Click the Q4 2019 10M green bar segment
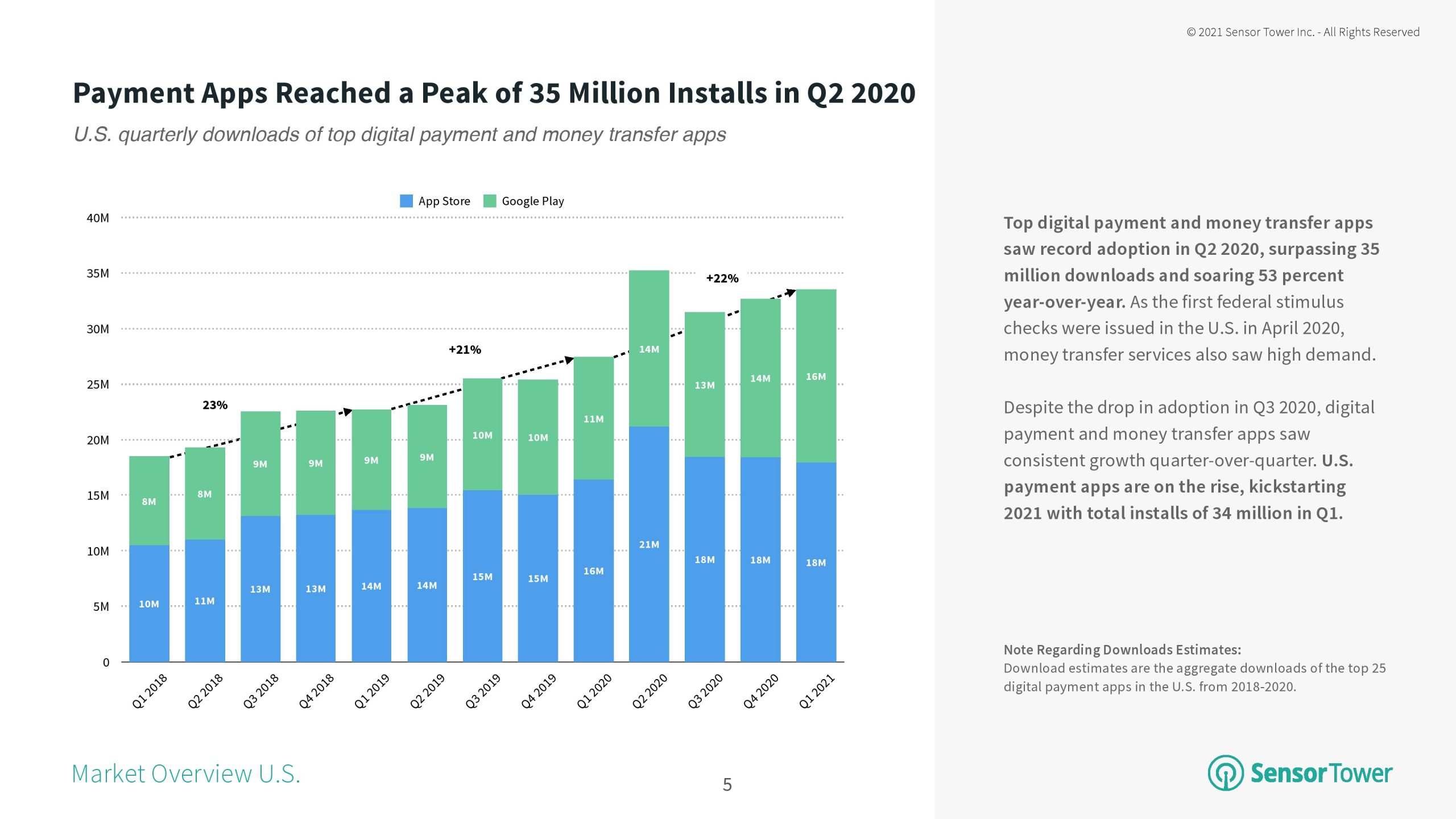This screenshot has width=1456, height=819. (x=537, y=437)
